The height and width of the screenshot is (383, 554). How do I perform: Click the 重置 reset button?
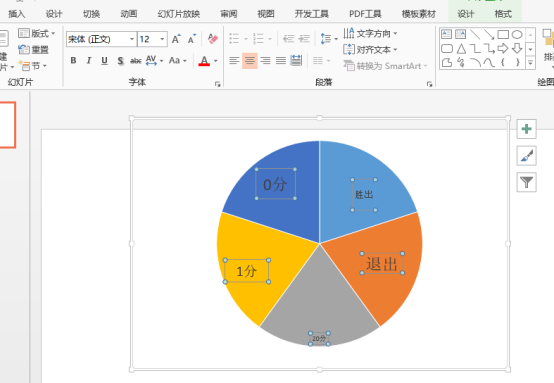33,49
